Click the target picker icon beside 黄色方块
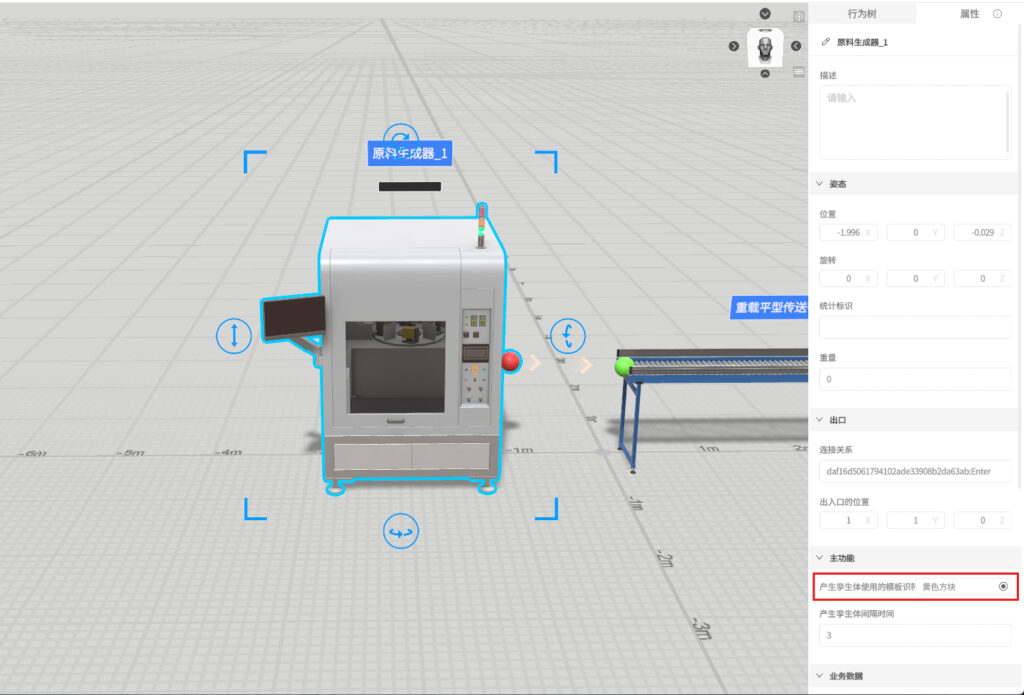Image resolution: width=1024 pixels, height=695 pixels. (x=1003, y=587)
